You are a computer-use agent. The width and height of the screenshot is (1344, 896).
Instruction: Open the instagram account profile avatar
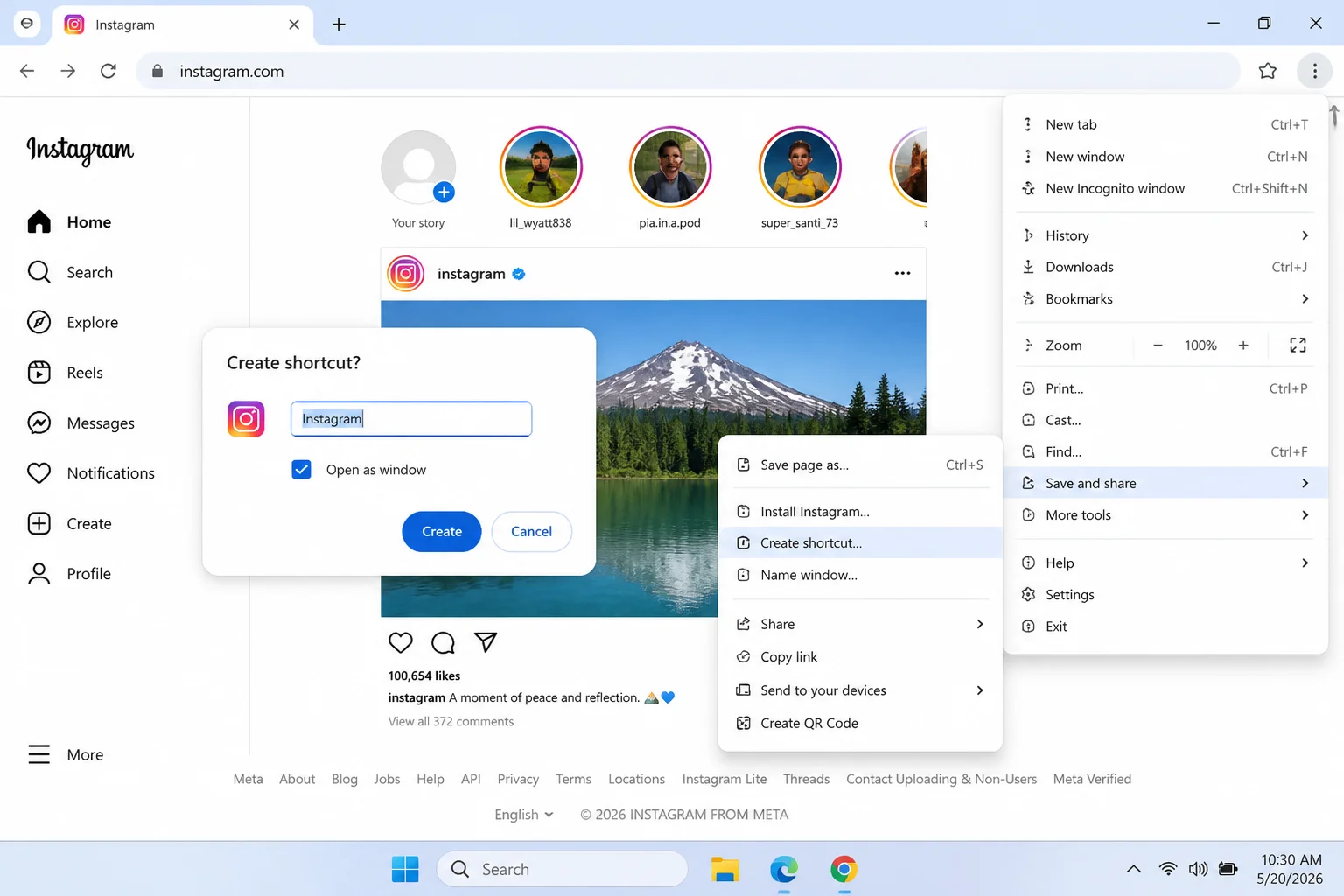[406, 274]
